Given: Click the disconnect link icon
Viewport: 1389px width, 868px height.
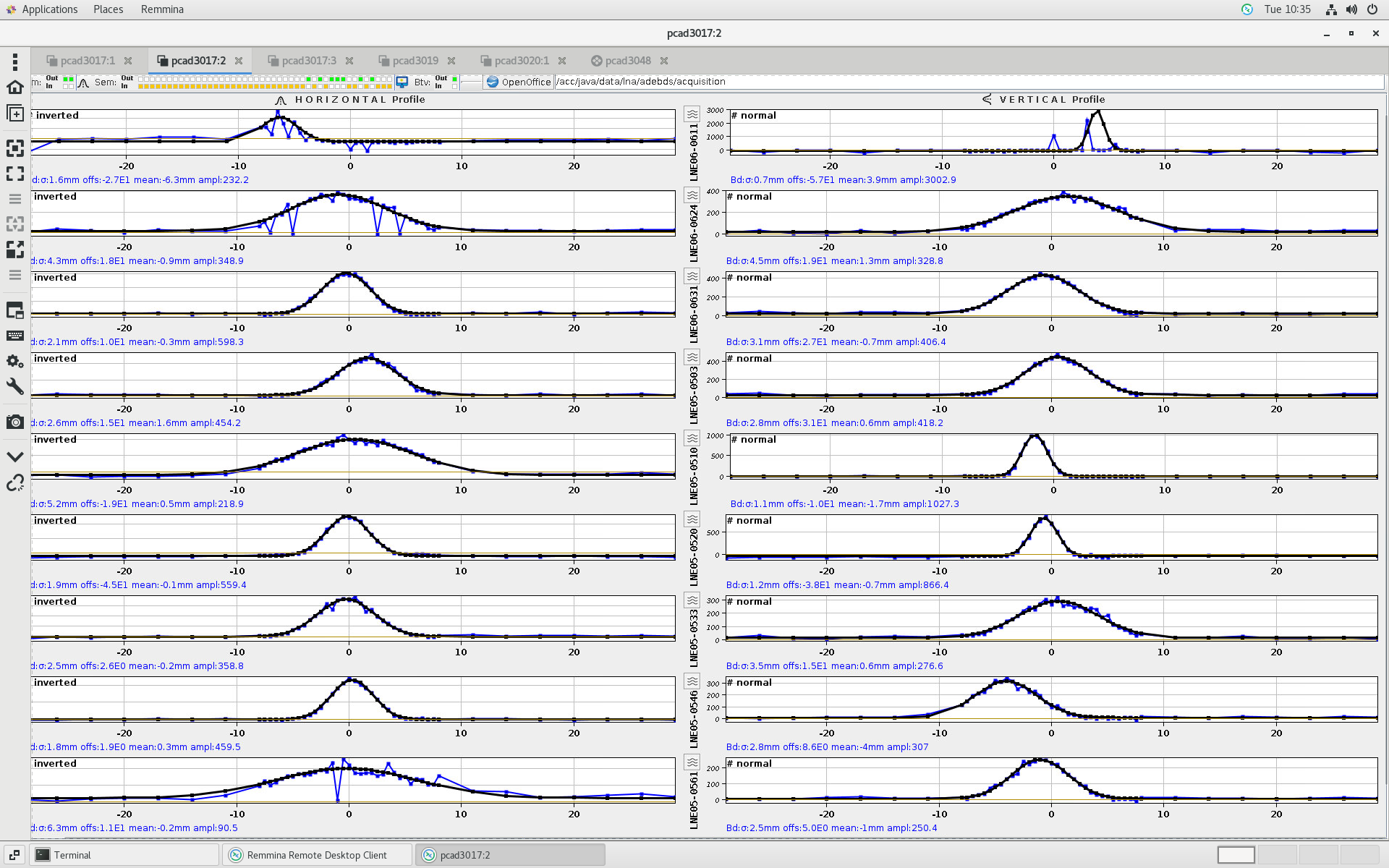Looking at the screenshot, I should tap(15, 483).
